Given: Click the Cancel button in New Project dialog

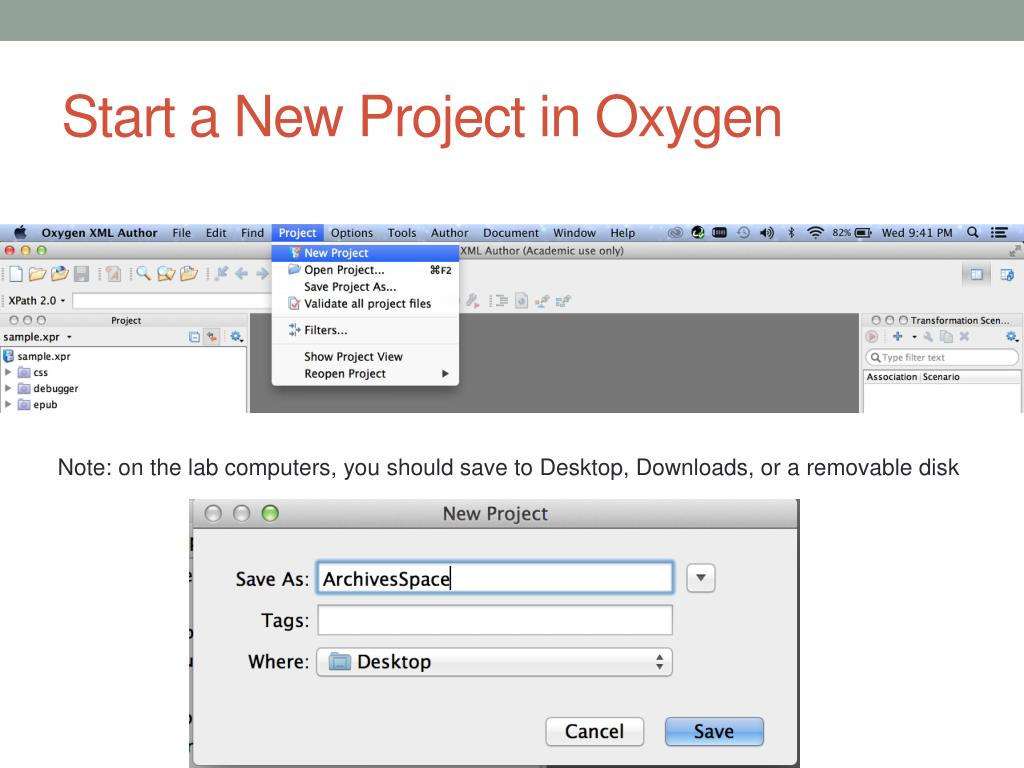Looking at the screenshot, I should [594, 731].
